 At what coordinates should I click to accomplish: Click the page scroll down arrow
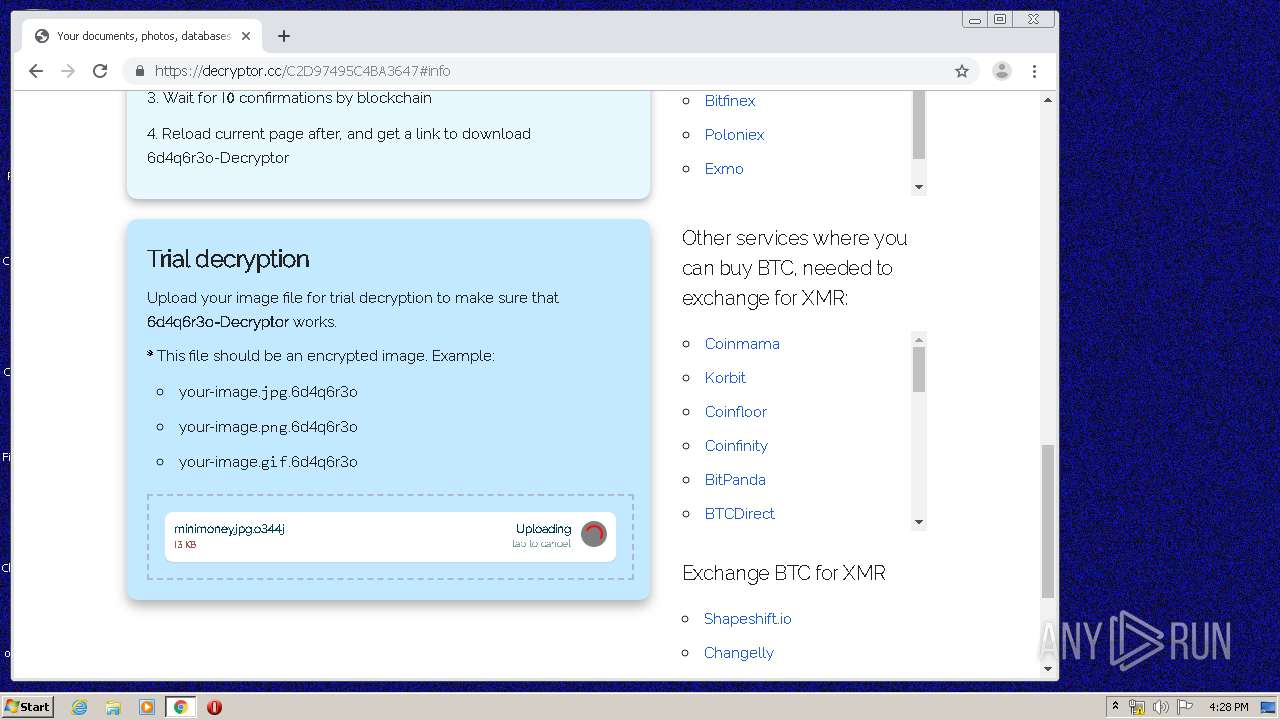(1048, 669)
